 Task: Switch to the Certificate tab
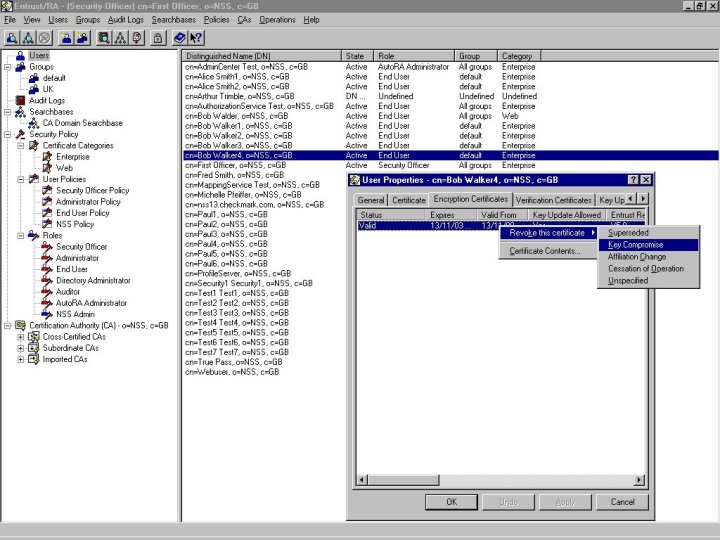[x=409, y=200]
